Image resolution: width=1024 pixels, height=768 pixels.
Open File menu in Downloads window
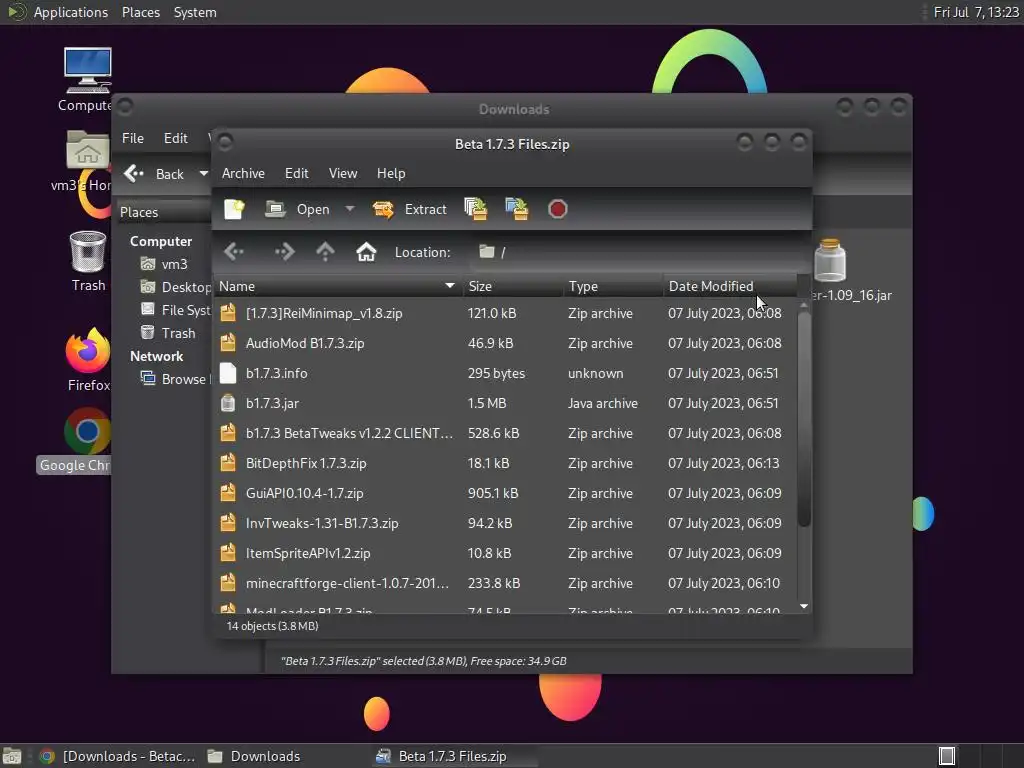tap(133, 138)
